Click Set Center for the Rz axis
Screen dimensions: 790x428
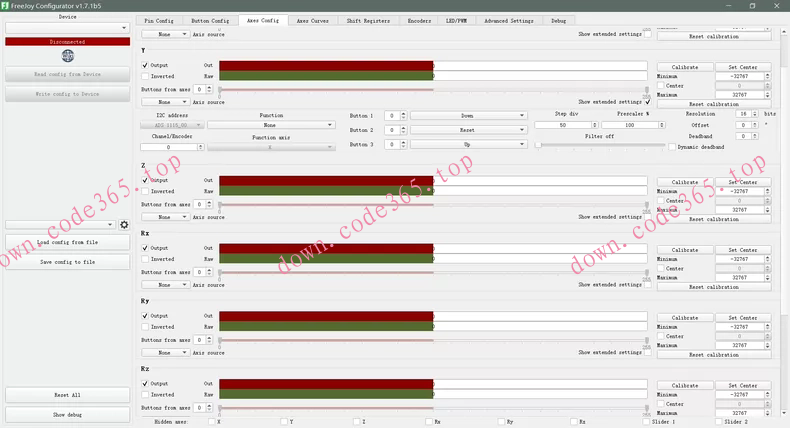coord(743,386)
